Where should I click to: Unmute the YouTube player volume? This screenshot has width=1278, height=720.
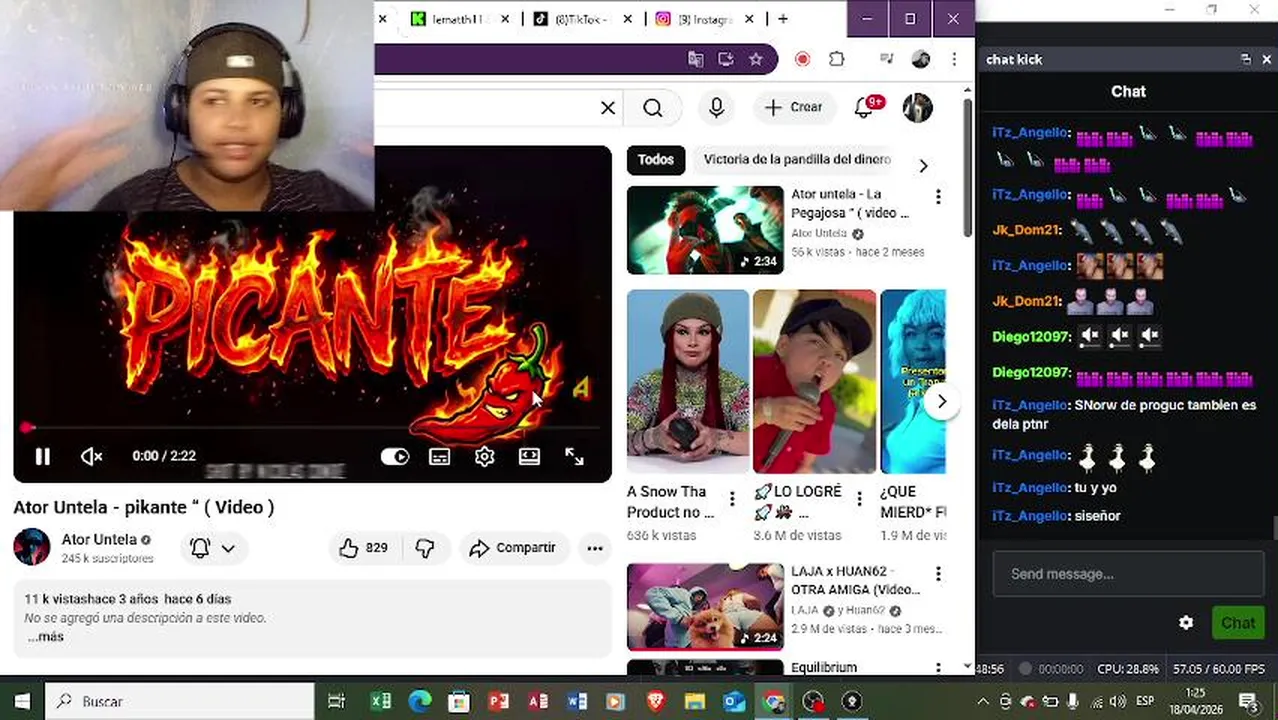click(x=91, y=457)
